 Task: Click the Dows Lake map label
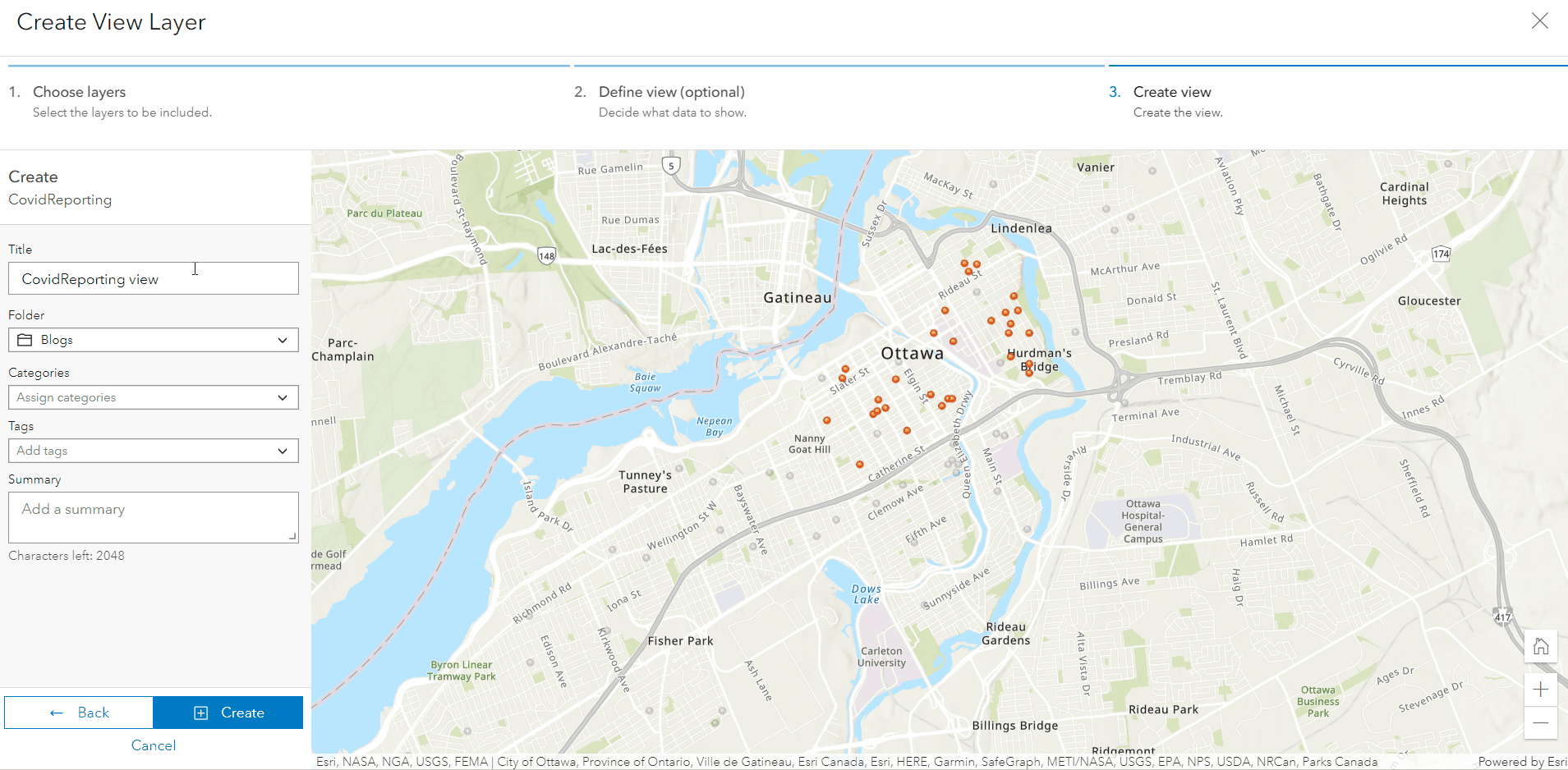coord(866,594)
